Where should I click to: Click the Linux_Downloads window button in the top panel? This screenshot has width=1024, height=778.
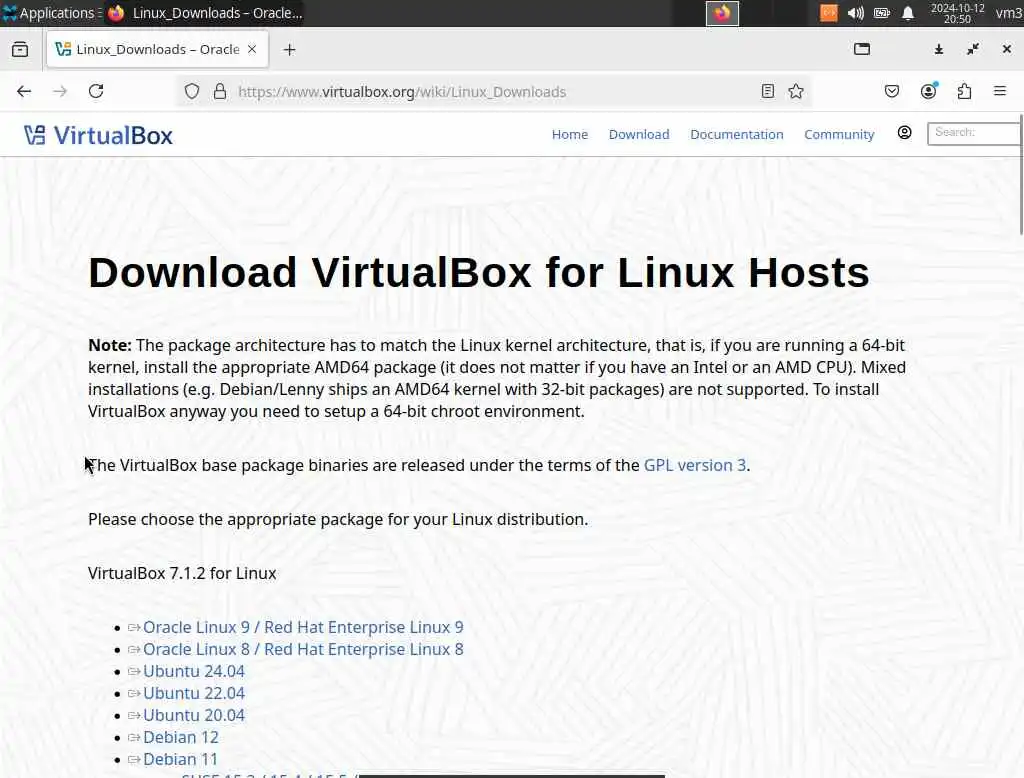pyautogui.click(x=206, y=13)
